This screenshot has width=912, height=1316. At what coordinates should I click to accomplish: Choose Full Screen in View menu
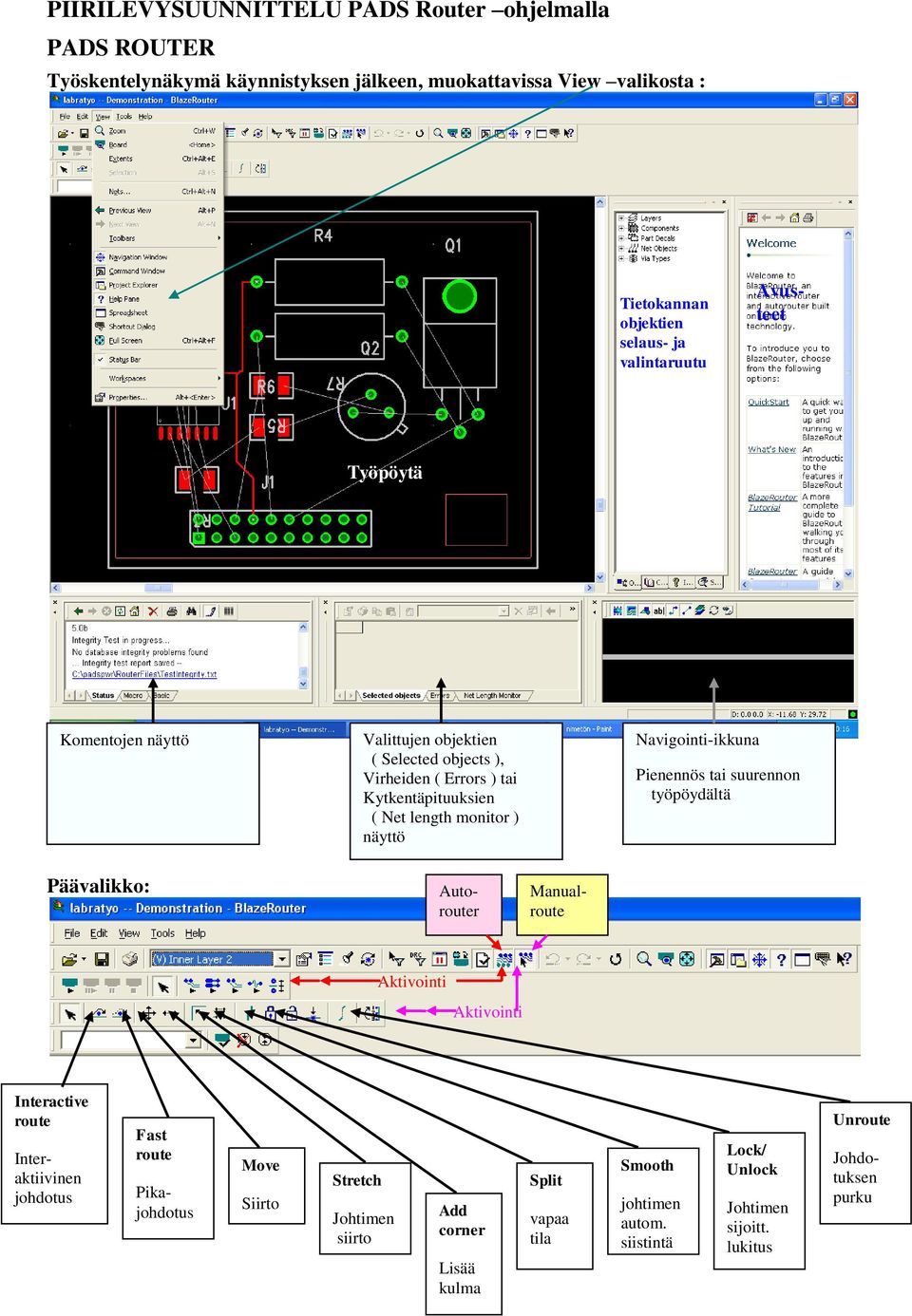point(157,340)
